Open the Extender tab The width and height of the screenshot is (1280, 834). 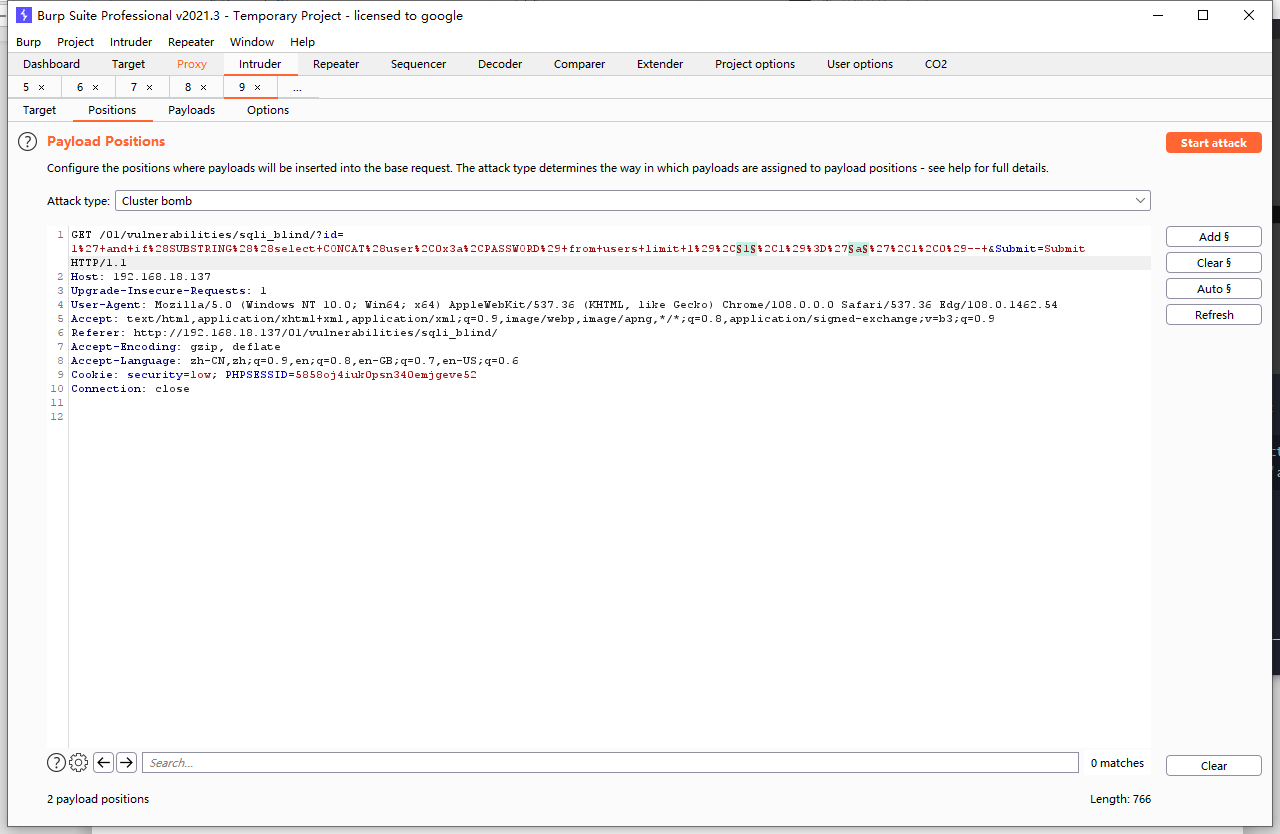660,64
